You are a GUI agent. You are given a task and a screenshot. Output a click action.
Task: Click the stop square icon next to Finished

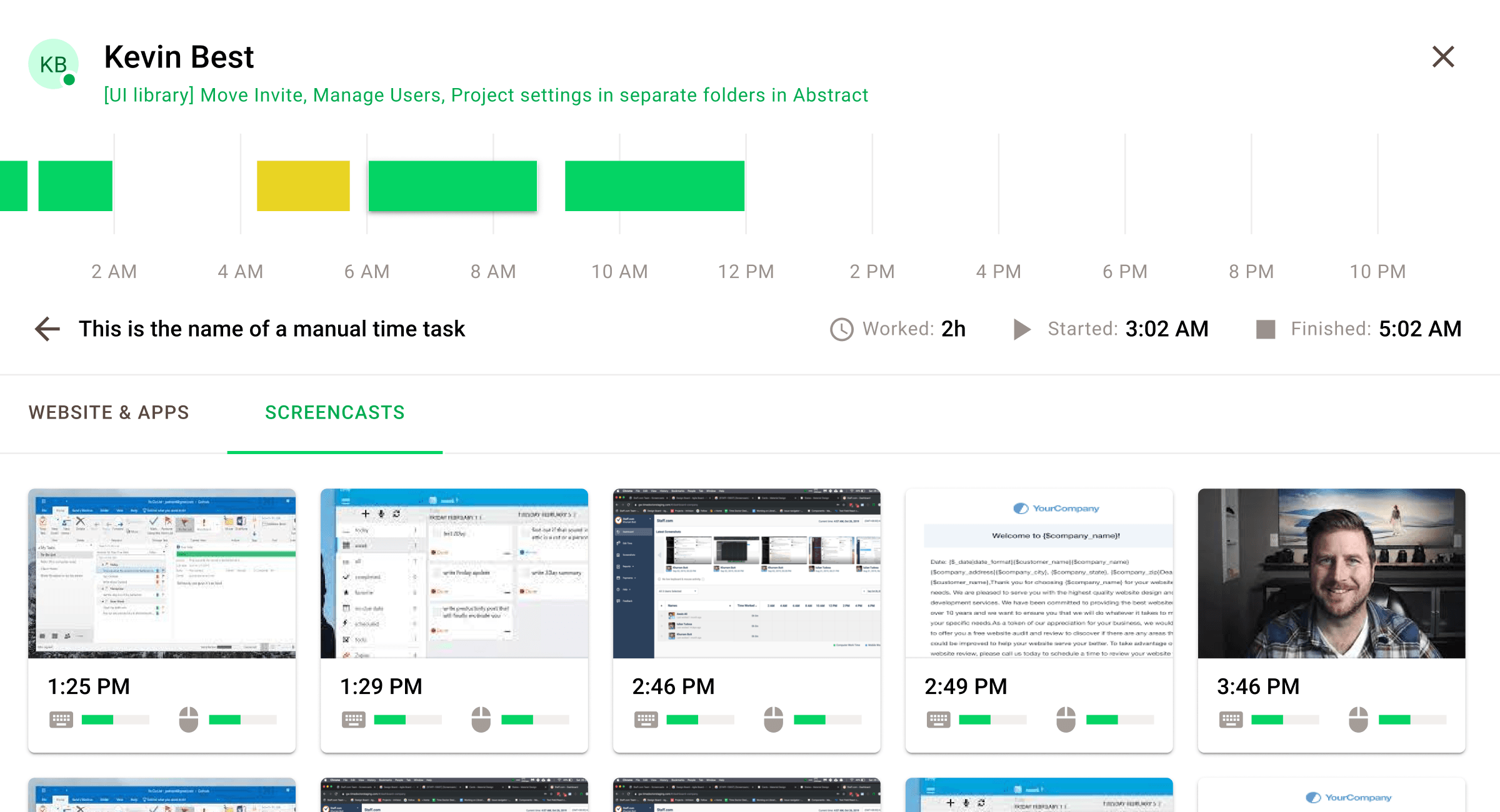tap(1266, 329)
